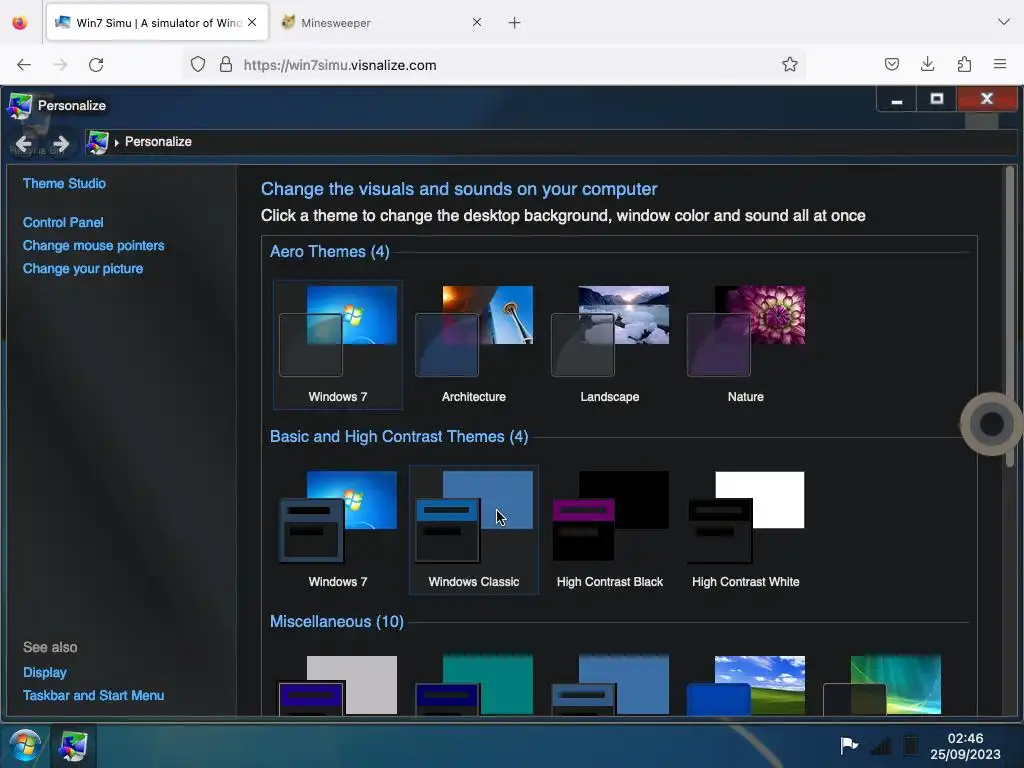
Task: Click the site security padlock icon
Action: (x=226, y=65)
